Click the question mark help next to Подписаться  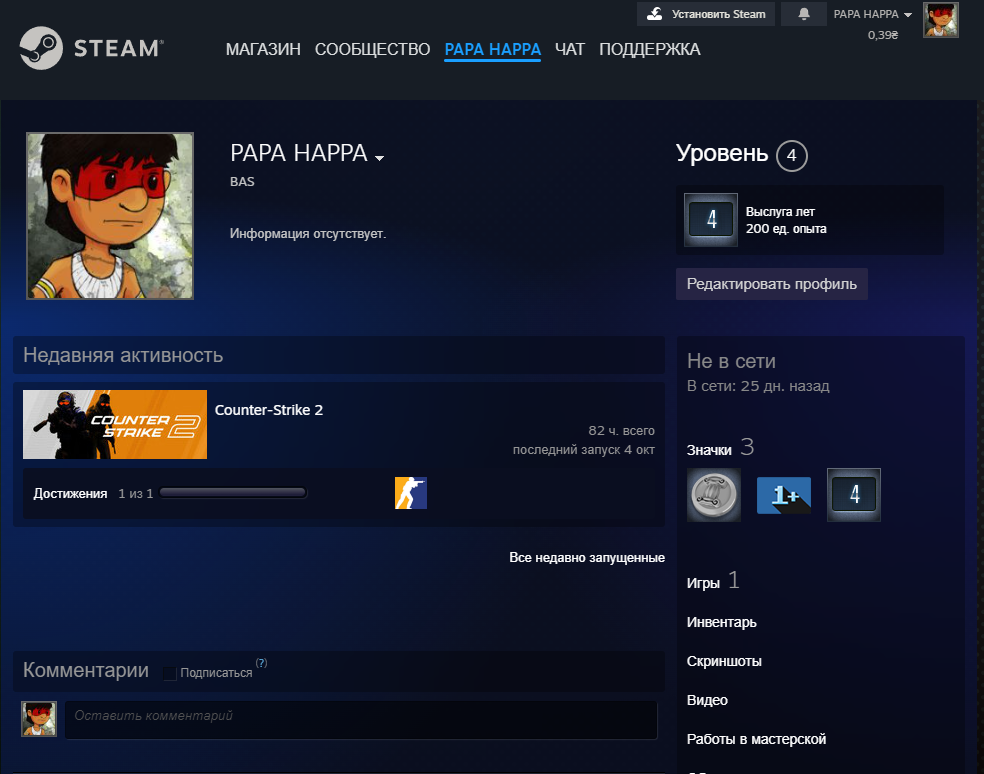[262, 663]
